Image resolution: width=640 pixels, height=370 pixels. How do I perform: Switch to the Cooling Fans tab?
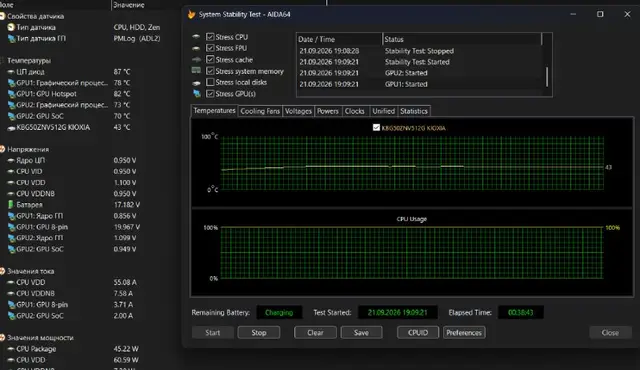[x=260, y=111]
